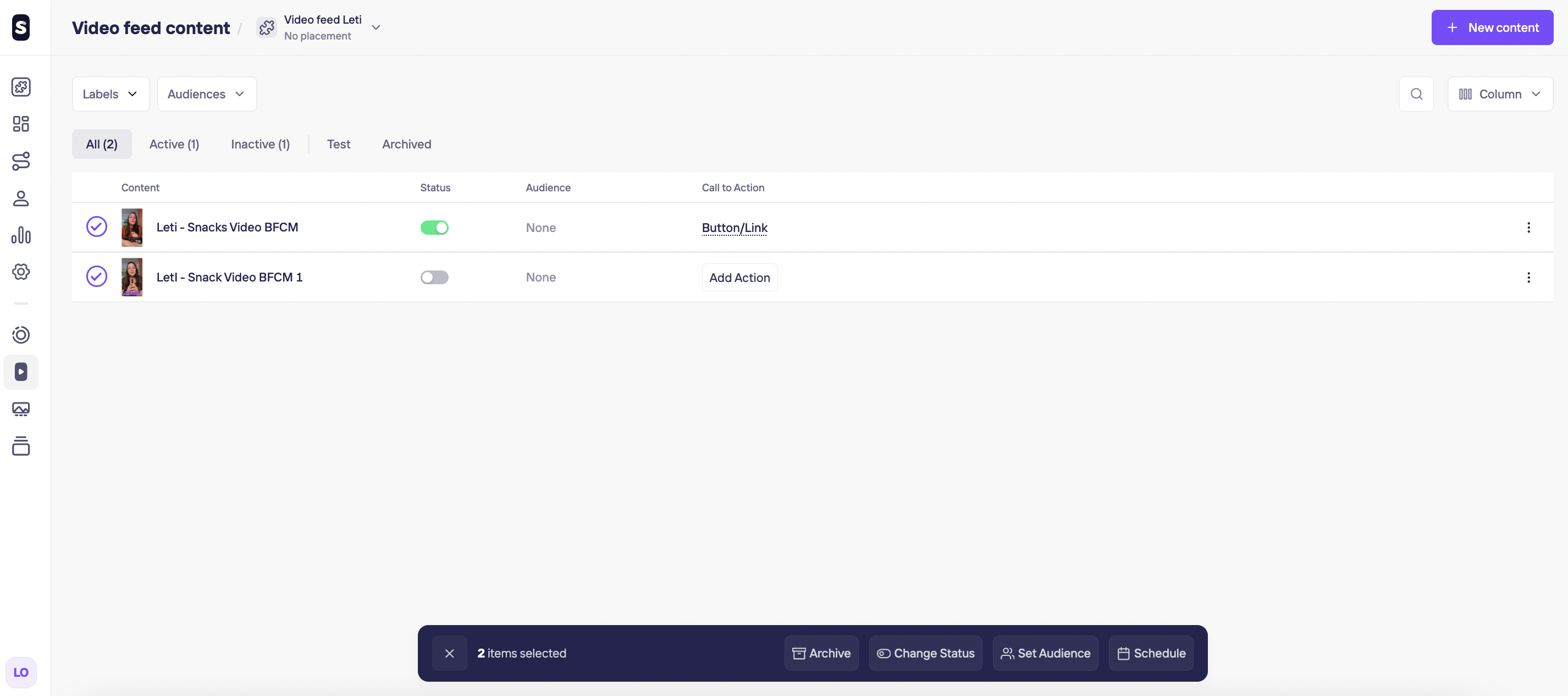The image size is (1568, 696).
Task: Click the Button/Link call to action
Action: pyautogui.click(x=734, y=228)
